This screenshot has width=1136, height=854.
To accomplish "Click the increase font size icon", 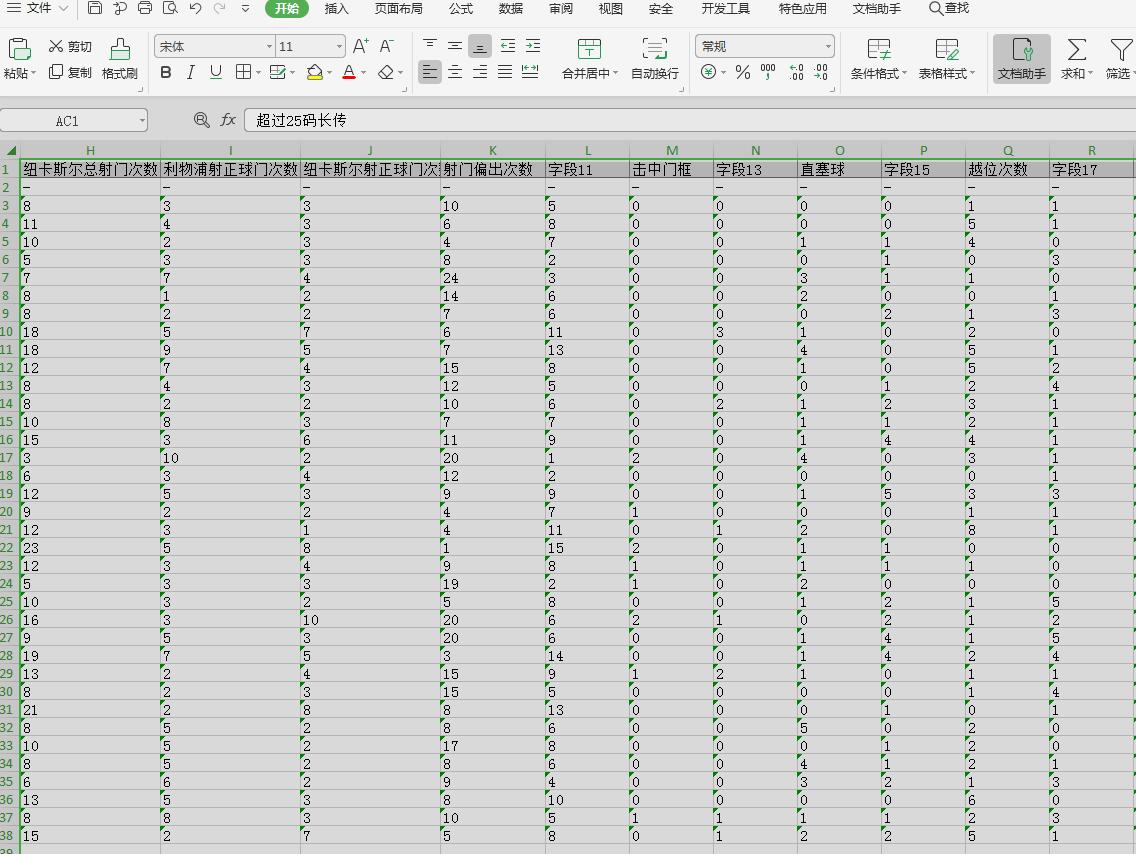I will coord(361,46).
